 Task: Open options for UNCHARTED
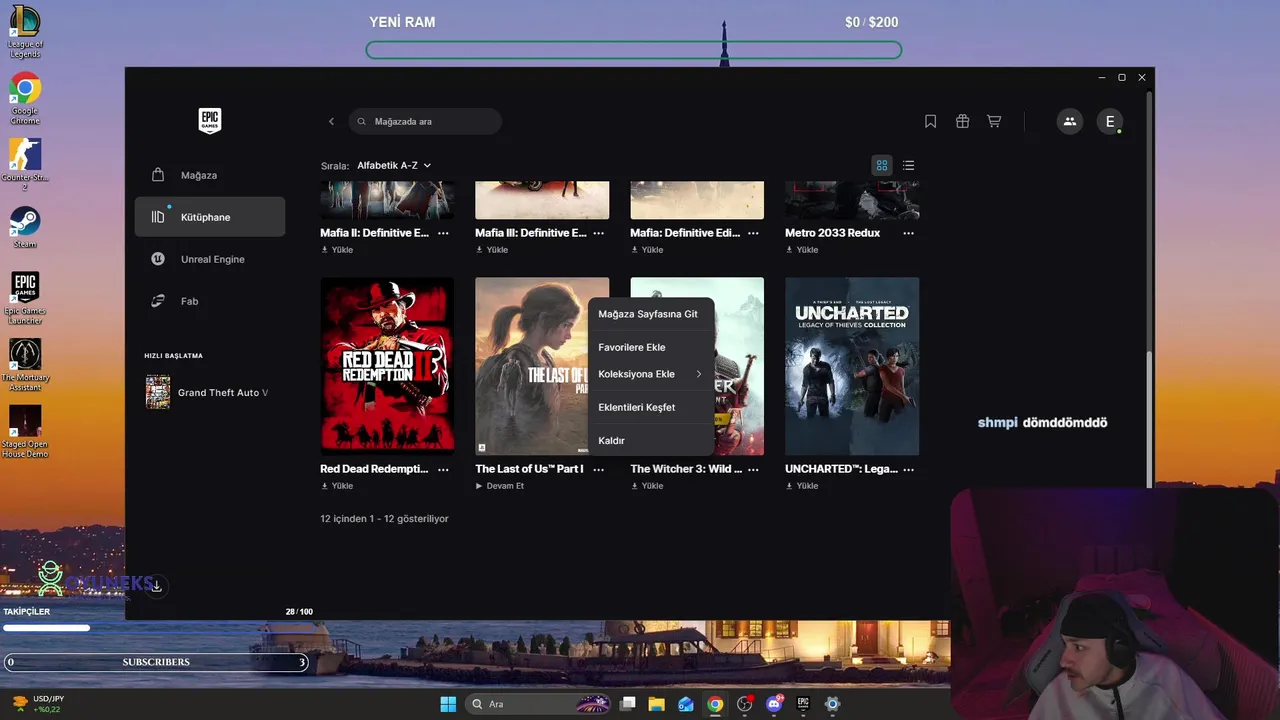(x=908, y=469)
